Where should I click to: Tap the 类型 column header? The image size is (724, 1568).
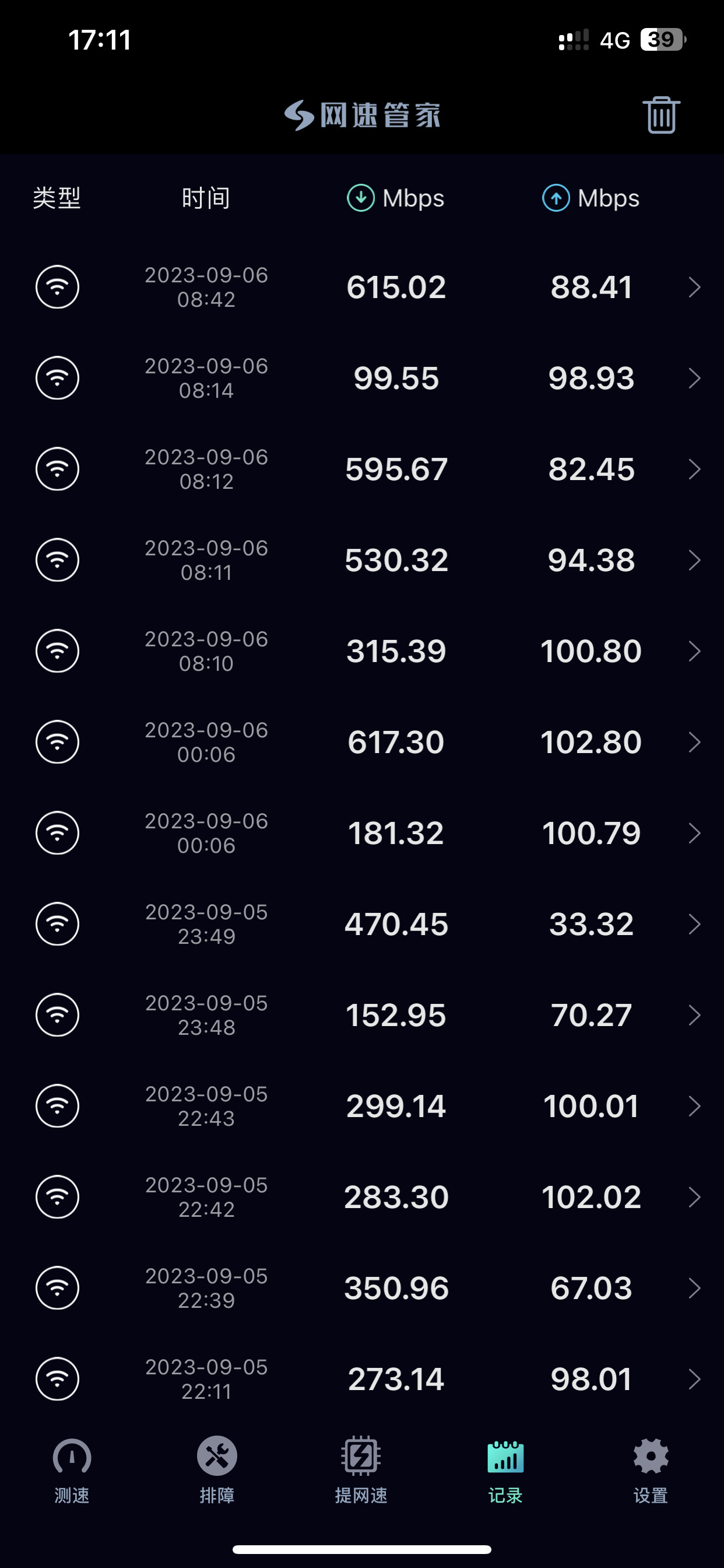pyautogui.click(x=57, y=198)
